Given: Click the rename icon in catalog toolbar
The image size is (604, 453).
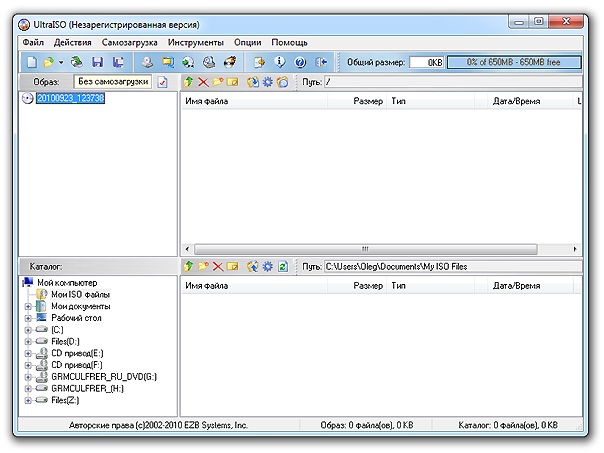Looking at the screenshot, I should click(232, 266).
